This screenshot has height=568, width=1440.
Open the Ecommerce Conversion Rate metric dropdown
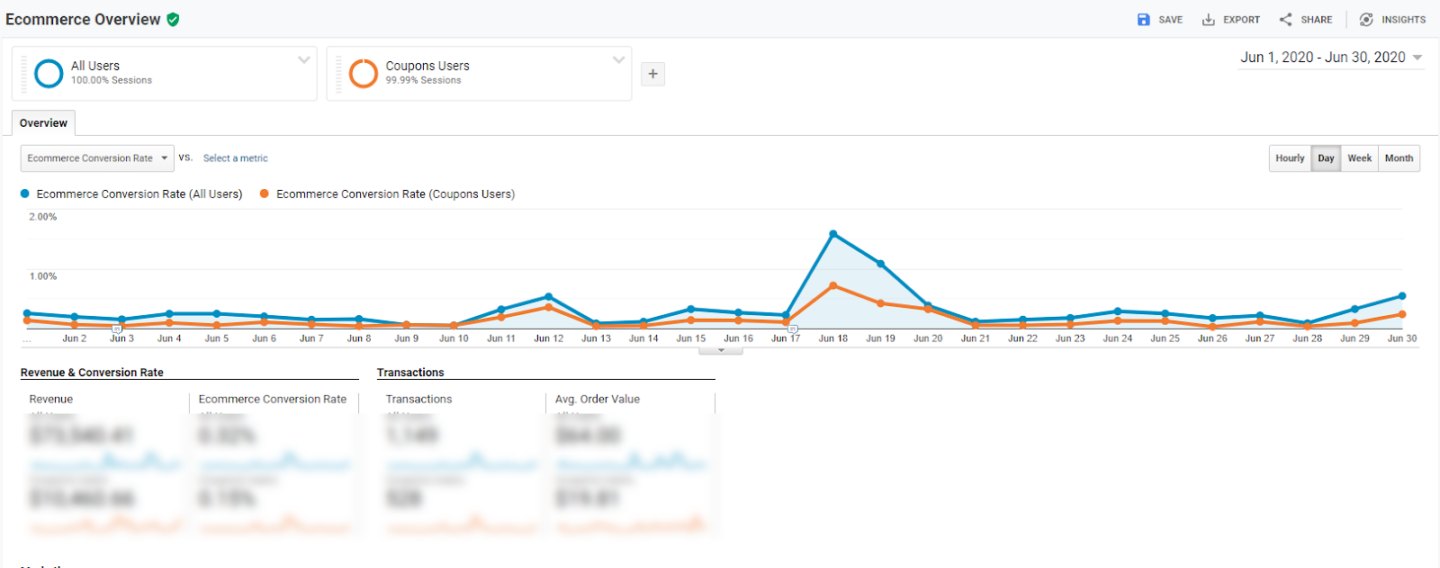pyautogui.click(x=97, y=158)
